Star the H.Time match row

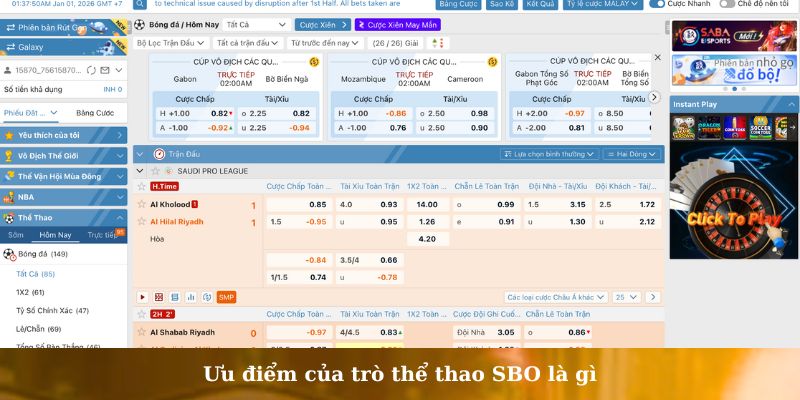(x=142, y=186)
